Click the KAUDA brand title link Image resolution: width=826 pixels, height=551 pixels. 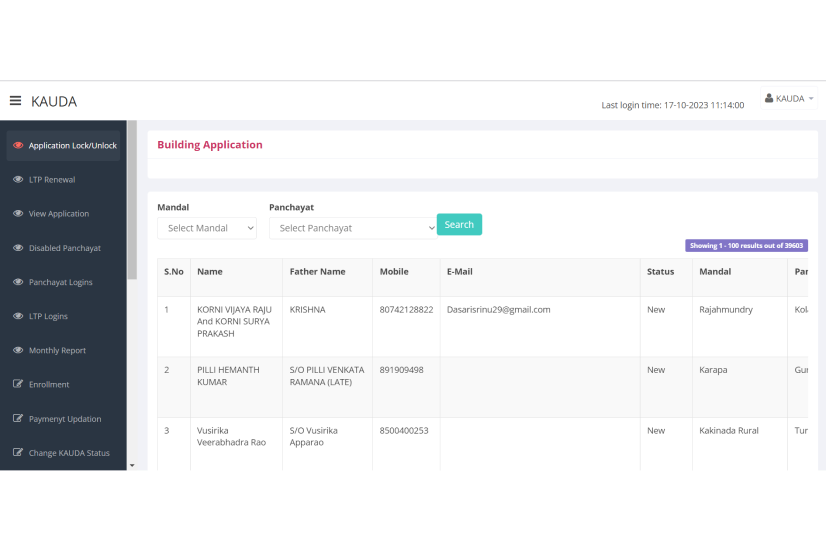click(54, 101)
